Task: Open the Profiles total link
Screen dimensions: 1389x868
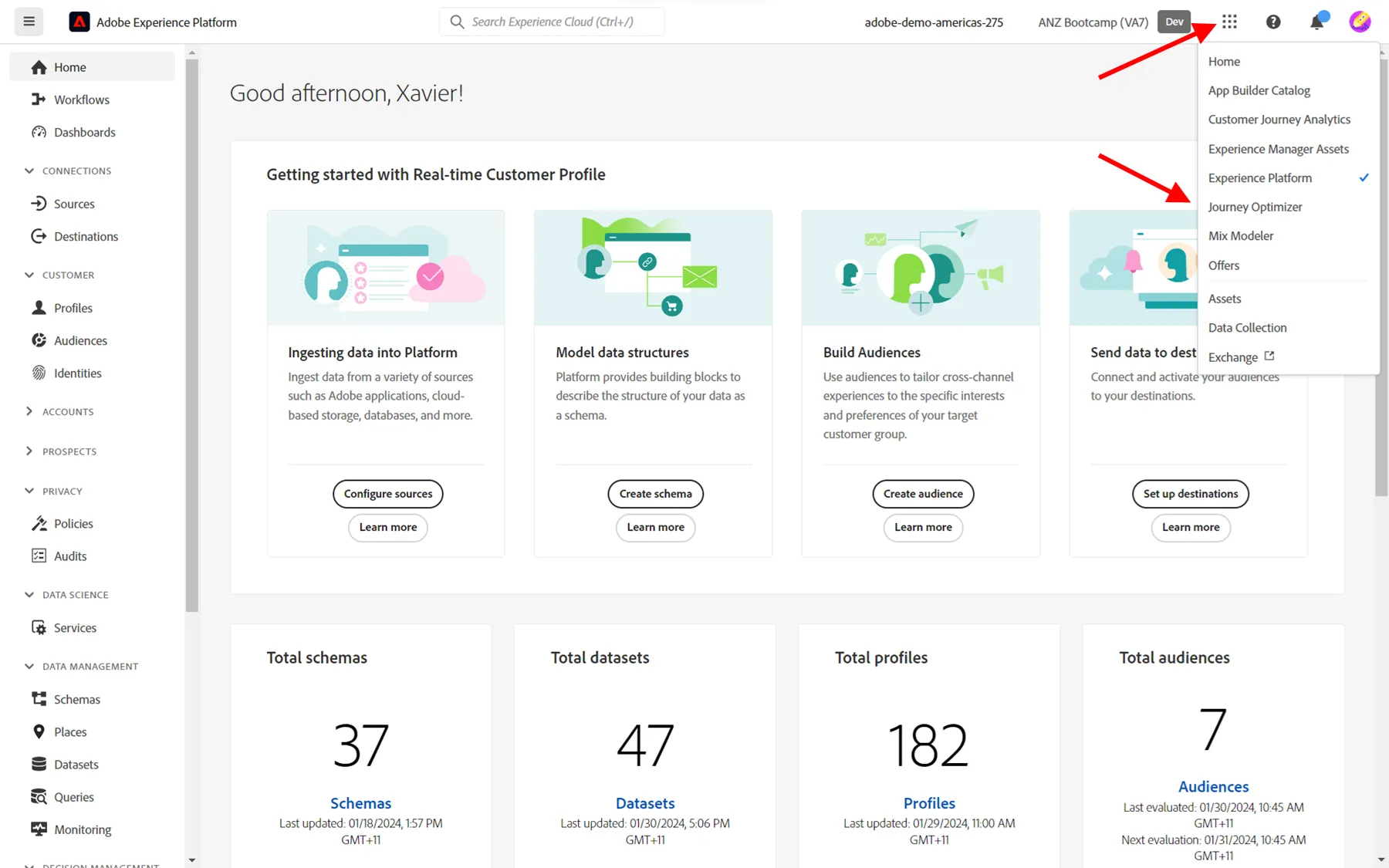Action: tap(929, 803)
